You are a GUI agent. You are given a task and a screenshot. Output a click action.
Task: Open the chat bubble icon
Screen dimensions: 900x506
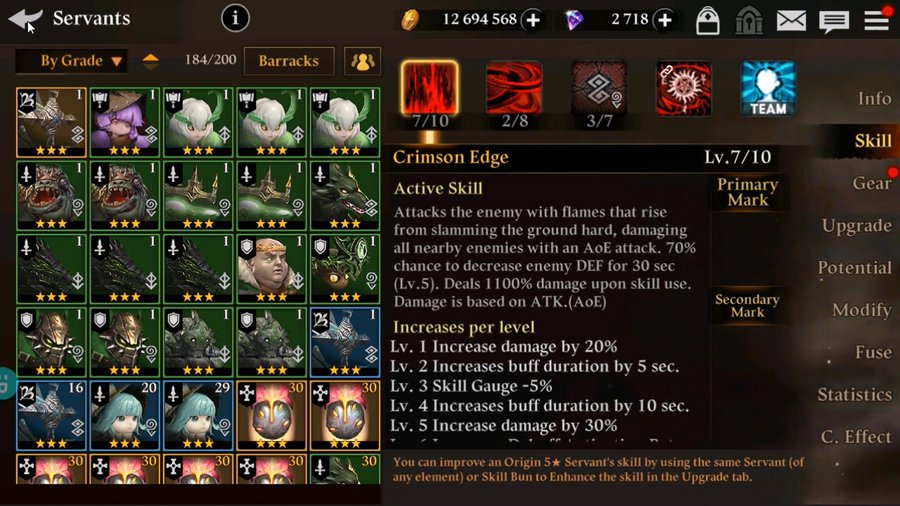(x=834, y=21)
